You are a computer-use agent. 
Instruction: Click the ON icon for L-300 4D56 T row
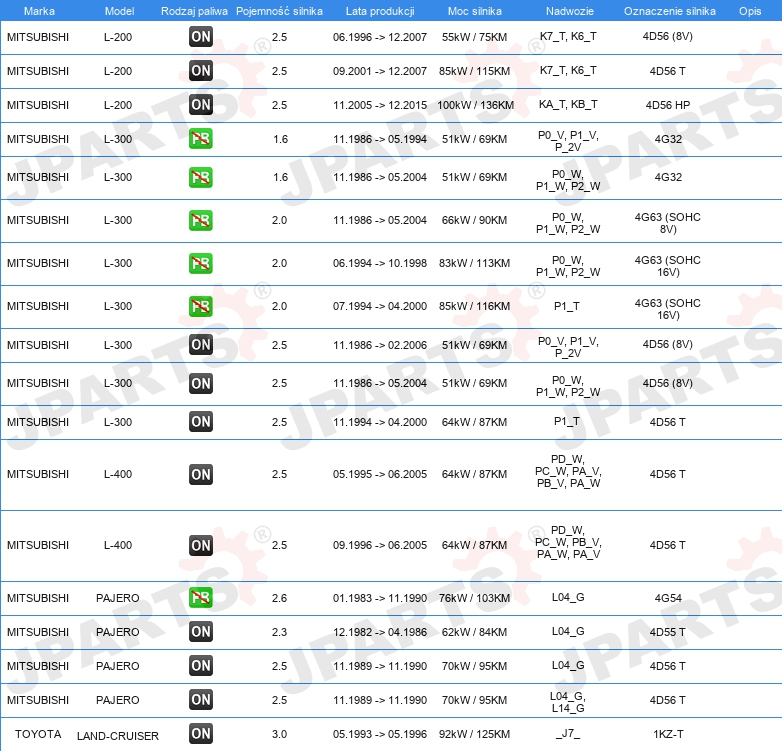pos(201,421)
